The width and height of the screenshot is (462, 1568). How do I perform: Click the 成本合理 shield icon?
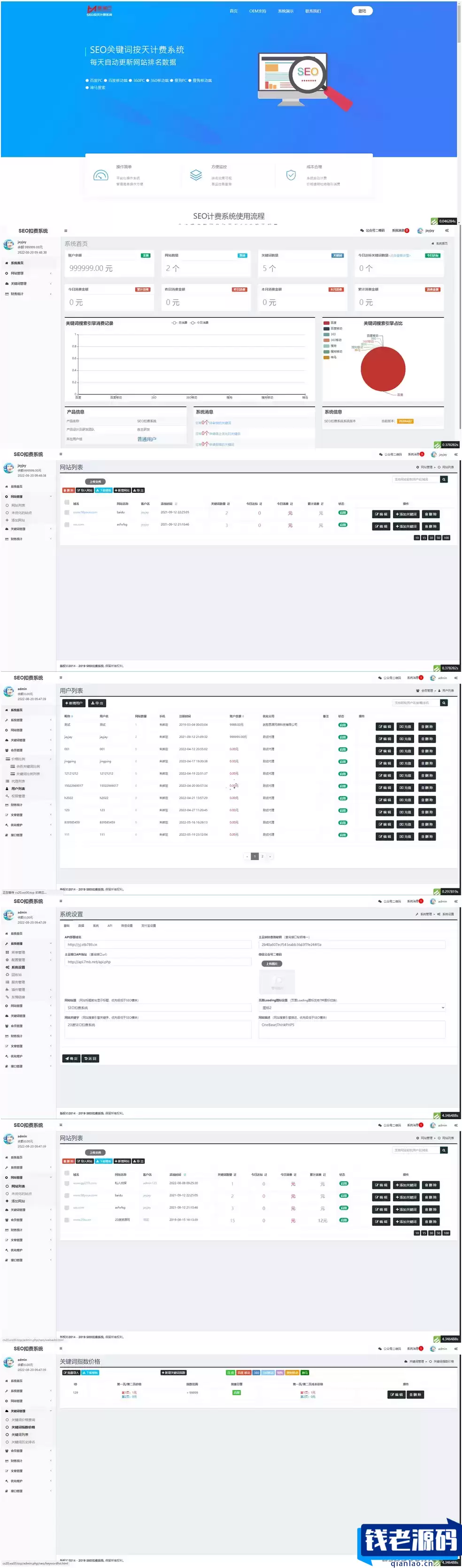(291, 175)
